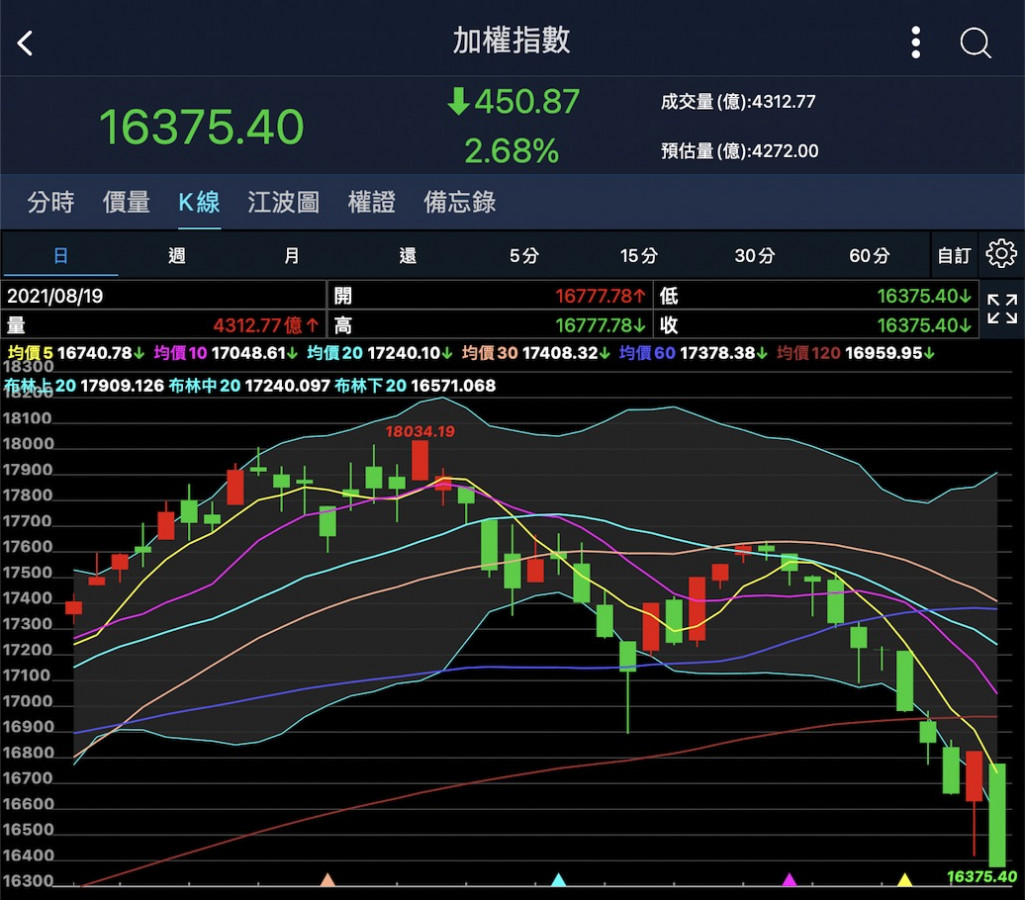
Task: Select the 週 weekly period
Action: (176, 256)
